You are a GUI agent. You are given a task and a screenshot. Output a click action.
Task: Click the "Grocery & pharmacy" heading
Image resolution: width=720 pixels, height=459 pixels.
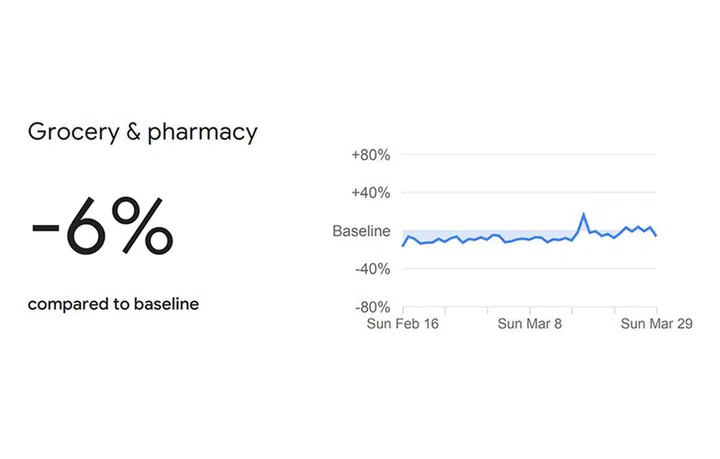[x=142, y=132]
